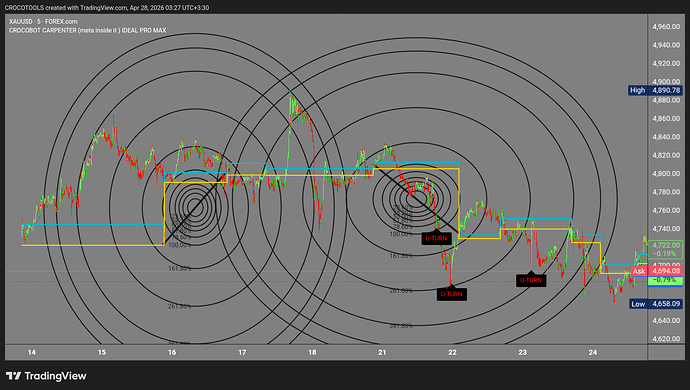Click the U-TURN label beside 261.80% under date 22's low

pos(451,294)
